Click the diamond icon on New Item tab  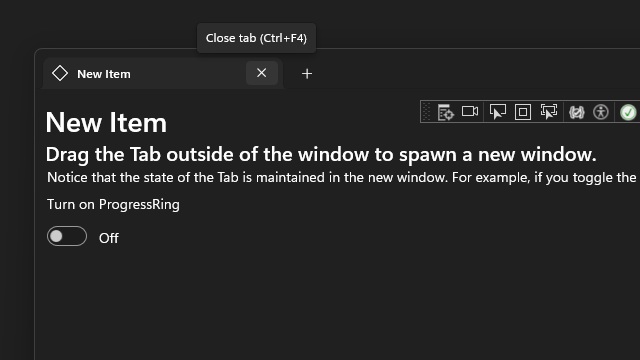pyautogui.click(x=60, y=73)
